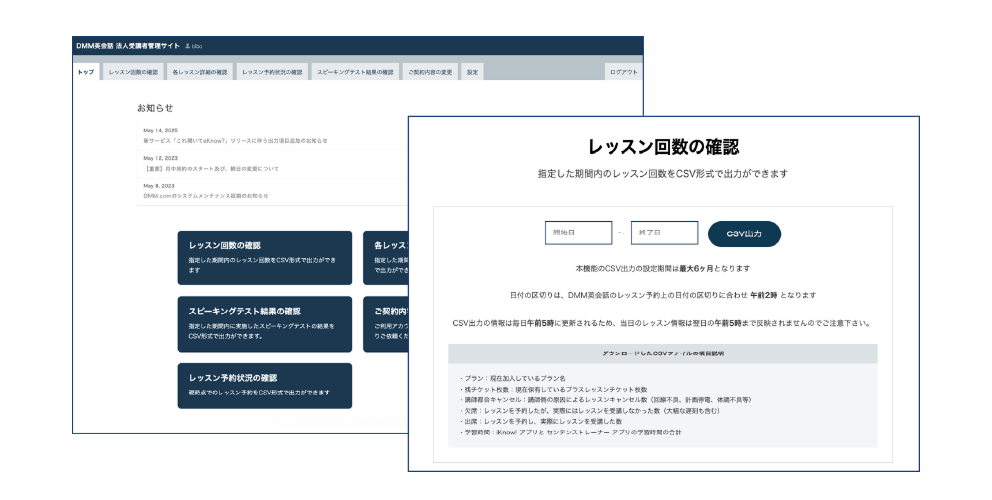Switch to the ご契約内容の変更 tab
Viewport: 992px width, 500px height.
click(x=430, y=72)
